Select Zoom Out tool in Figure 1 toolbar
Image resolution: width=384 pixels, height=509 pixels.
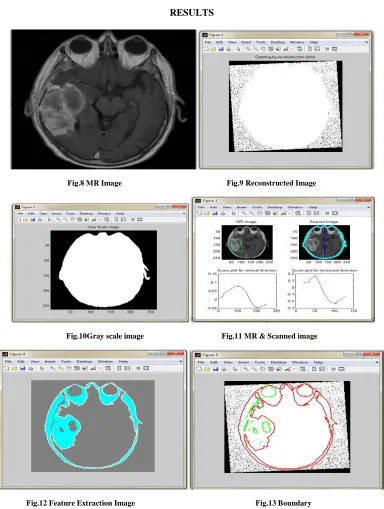(x=256, y=49)
